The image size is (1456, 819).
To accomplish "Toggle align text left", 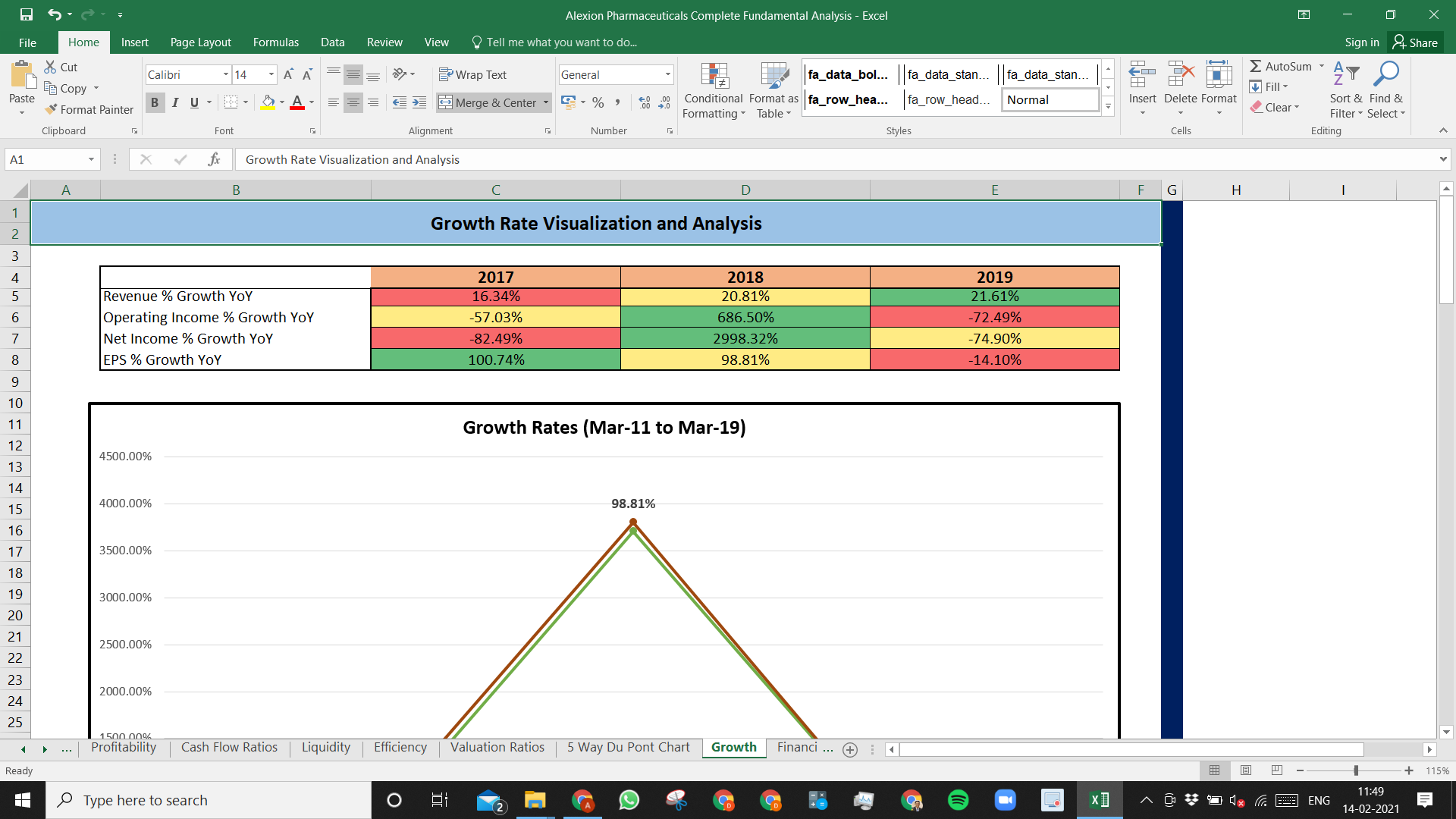I will (334, 102).
